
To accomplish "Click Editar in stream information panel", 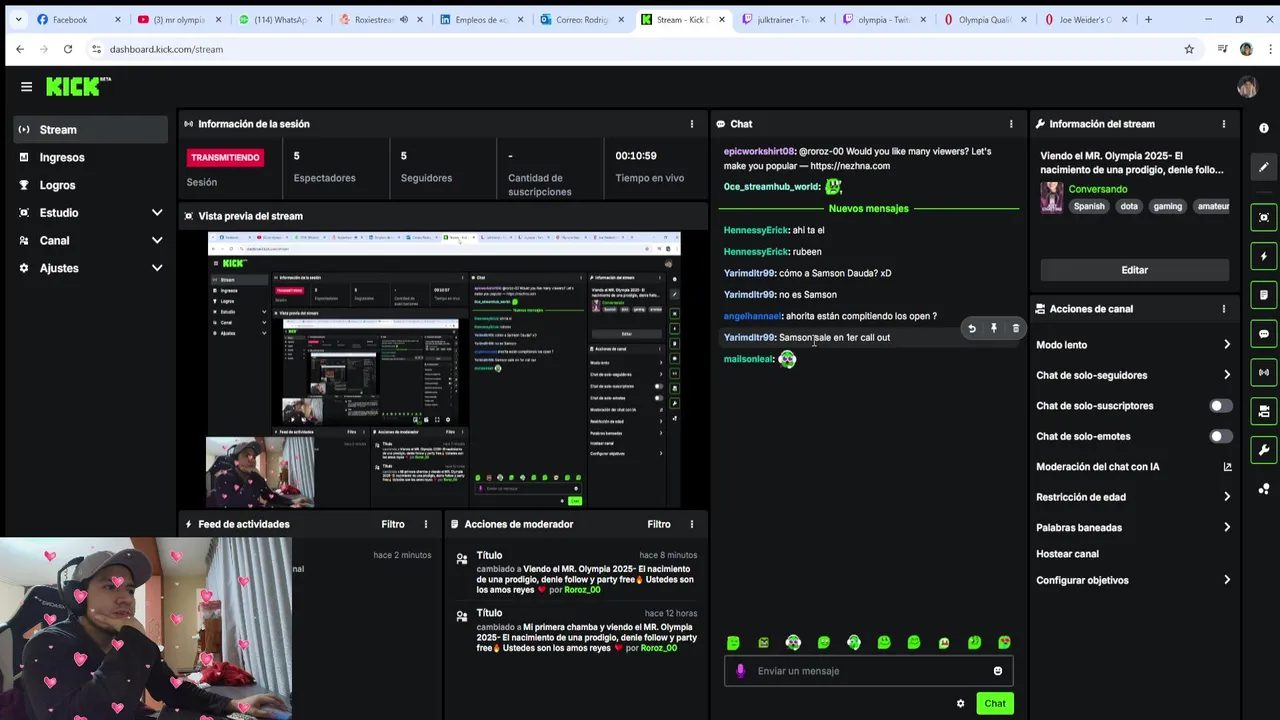I will [x=1134, y=270].
